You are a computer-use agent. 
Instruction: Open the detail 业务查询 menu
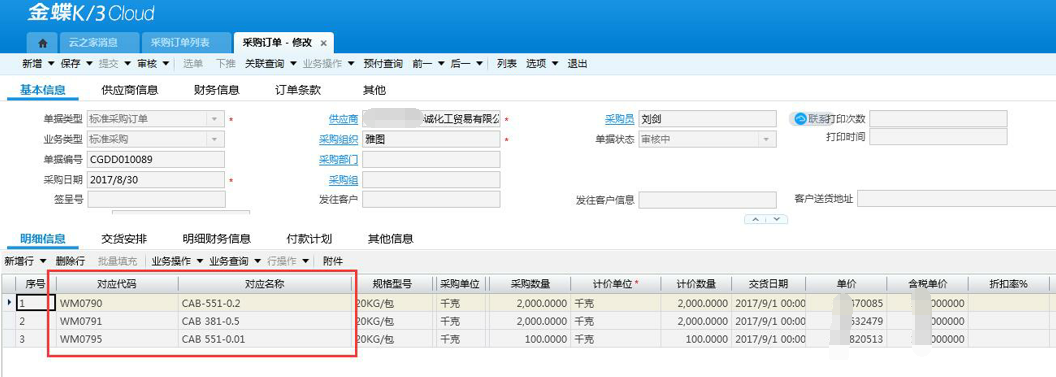pyautogui.click(x=229, y=261)
